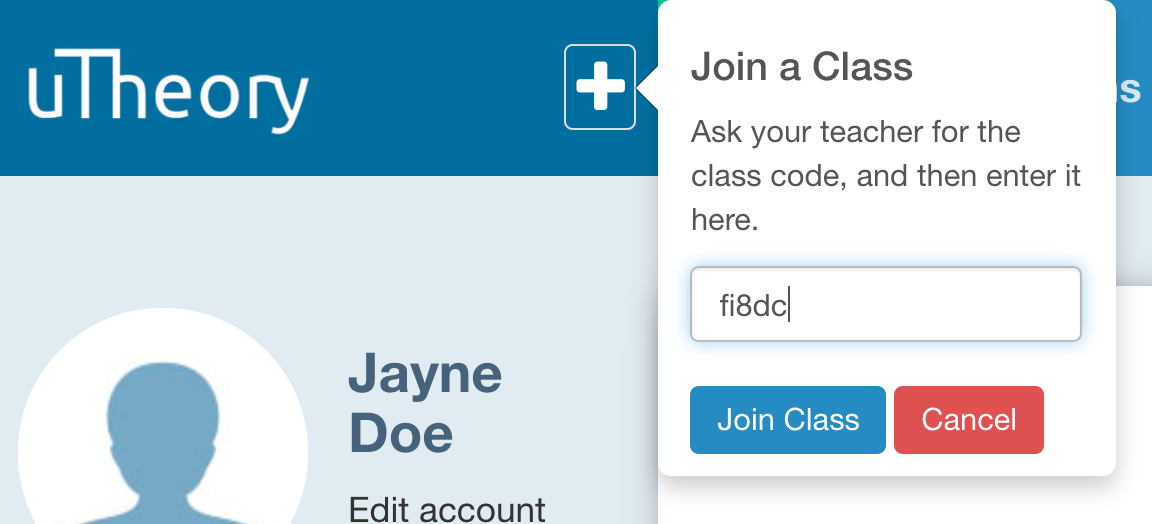Screen dimensions: 1152x524
Task: Select the partially hidden nav item at top right
Action: tap(1130, 88)
